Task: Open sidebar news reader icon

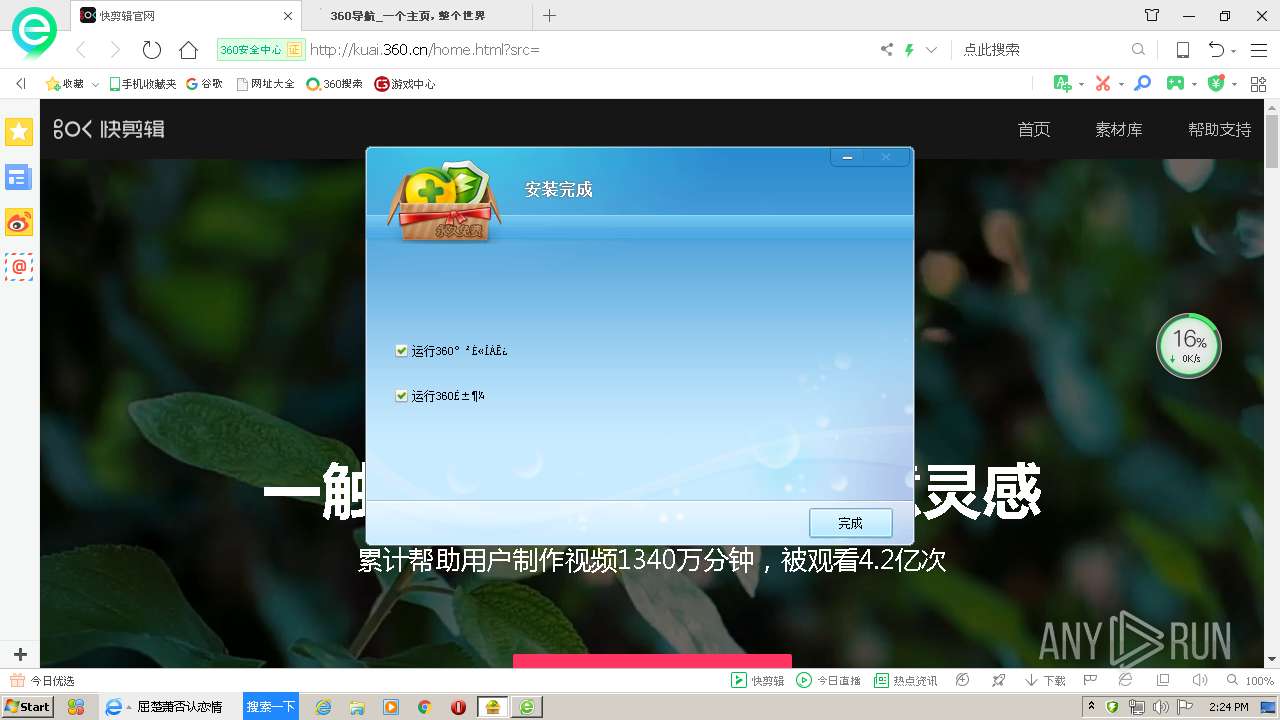Action: [19, 178]
